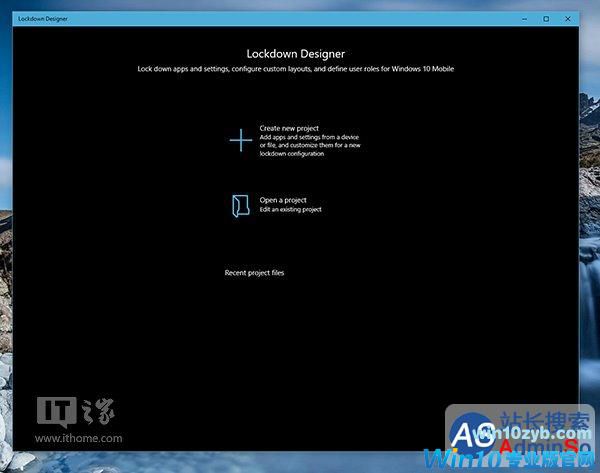The image size is (600, 473).
Task: Select 'Open a project' label
Action: point(283,200)
